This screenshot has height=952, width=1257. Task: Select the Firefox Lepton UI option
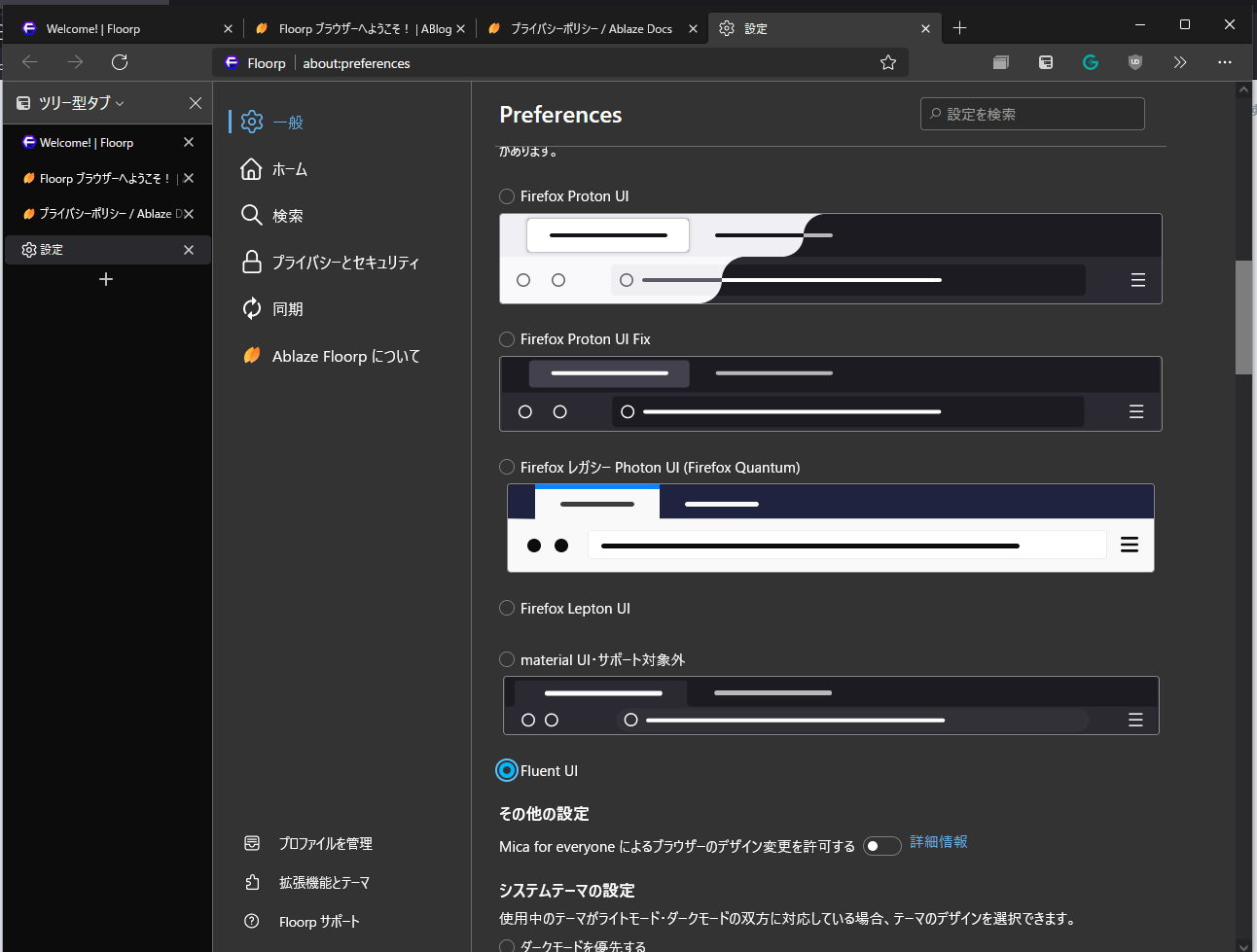pos(507,609)
